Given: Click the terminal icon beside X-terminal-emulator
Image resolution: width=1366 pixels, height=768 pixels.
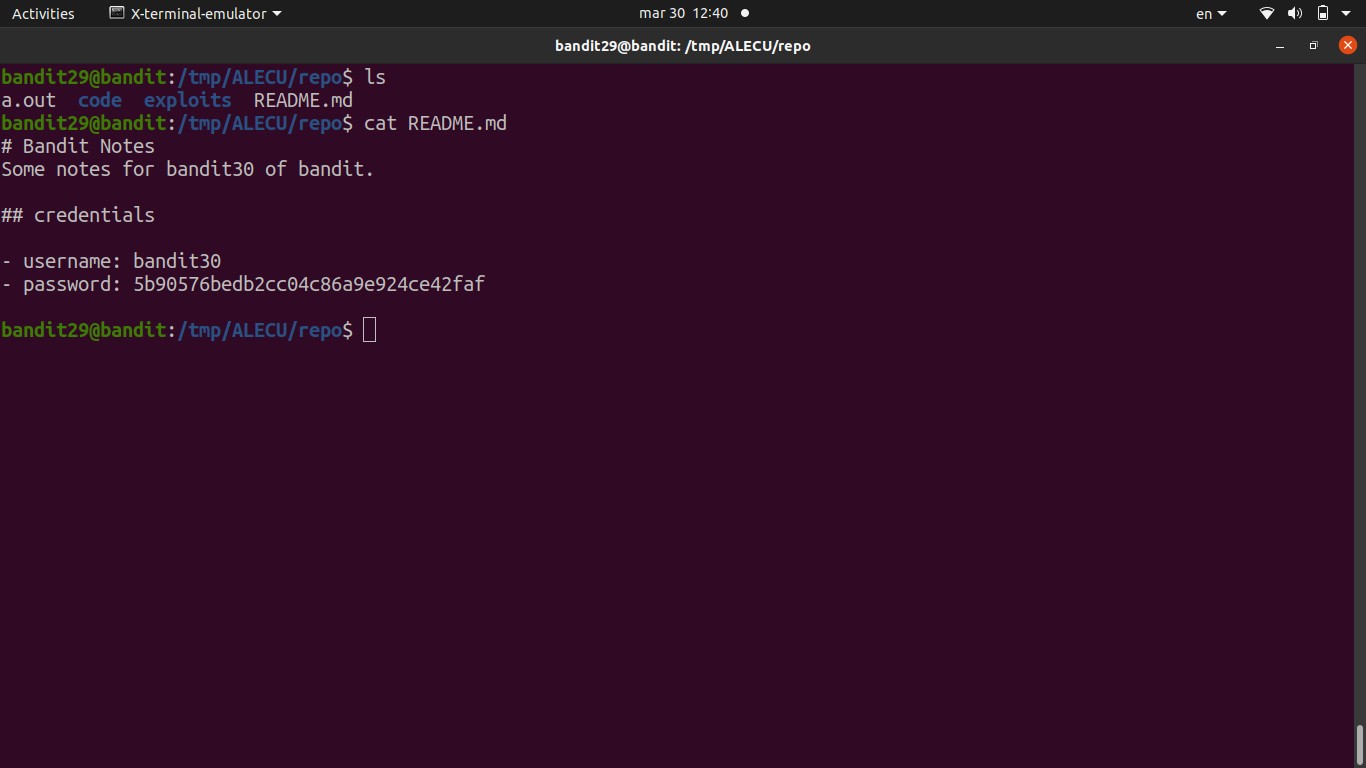Looking at the screenshot, I should (117, 14).
